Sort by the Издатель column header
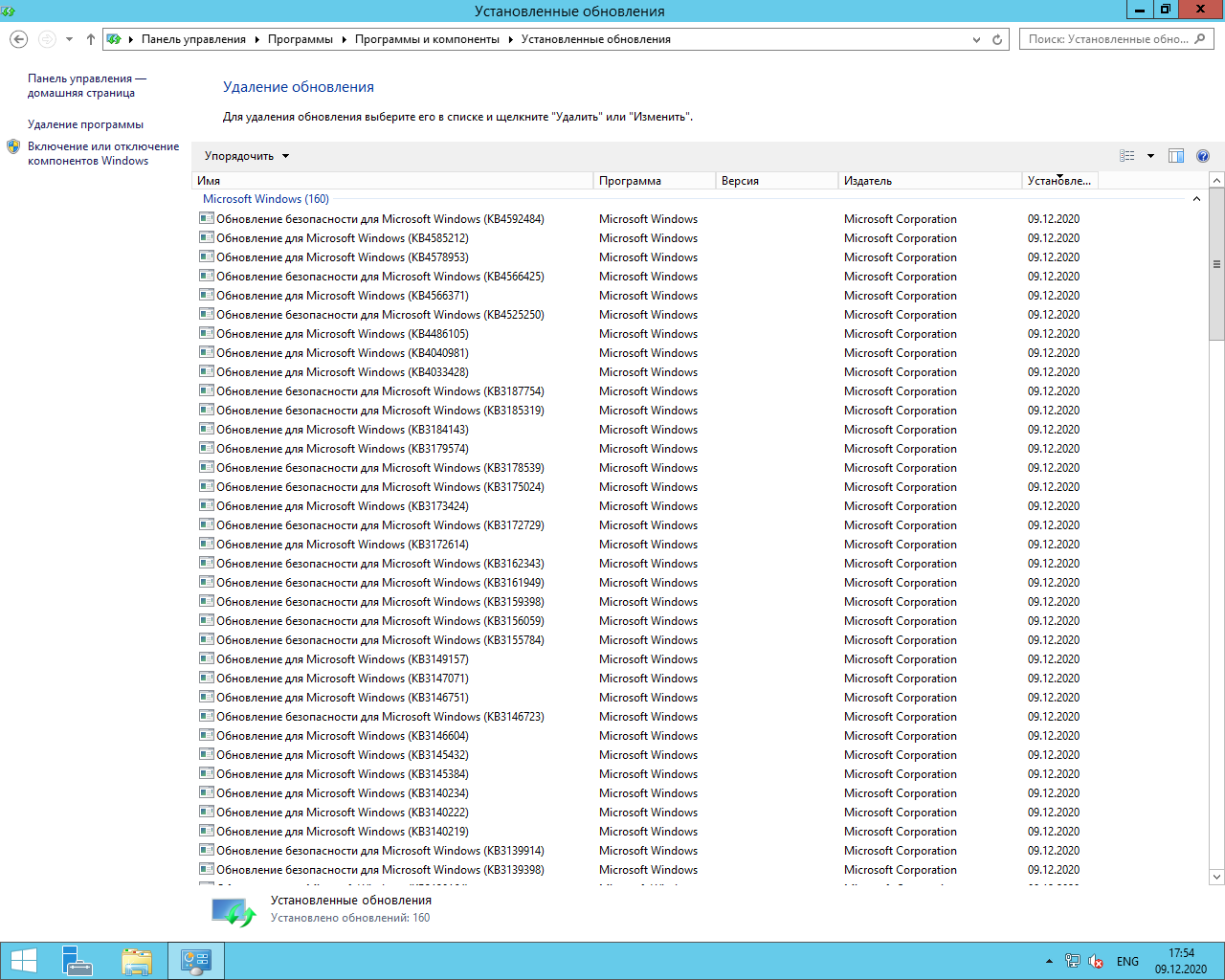1225x980 pixels. [x=930, y=180]
